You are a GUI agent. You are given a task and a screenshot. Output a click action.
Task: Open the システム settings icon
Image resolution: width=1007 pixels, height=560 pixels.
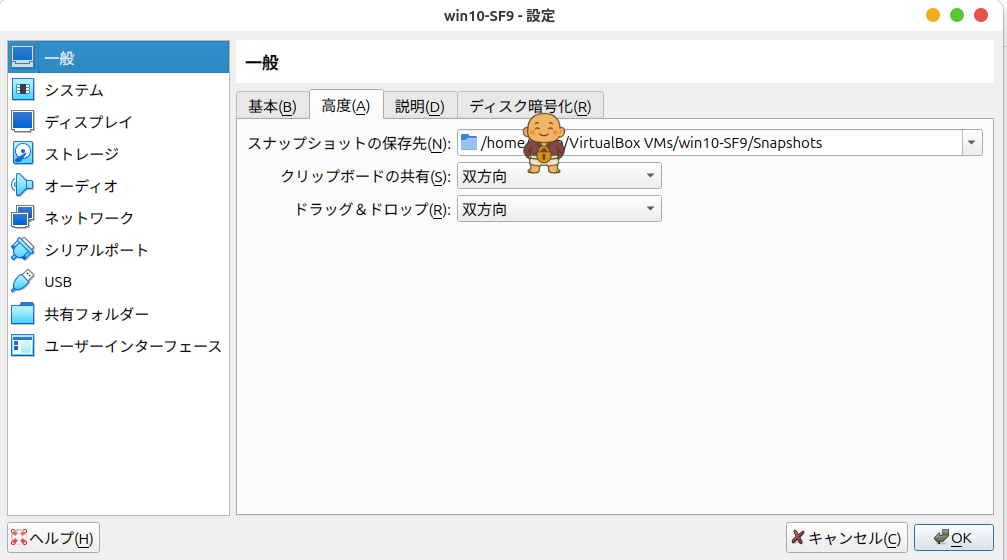point(23,90)
